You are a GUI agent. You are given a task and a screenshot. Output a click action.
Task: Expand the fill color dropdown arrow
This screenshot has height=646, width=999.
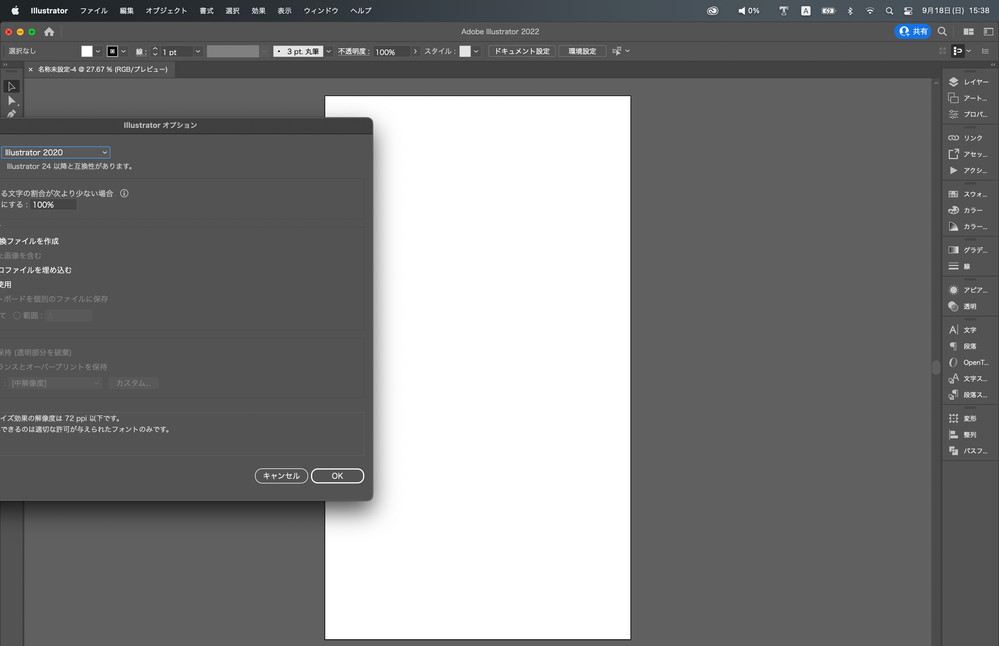coord(98,52)
